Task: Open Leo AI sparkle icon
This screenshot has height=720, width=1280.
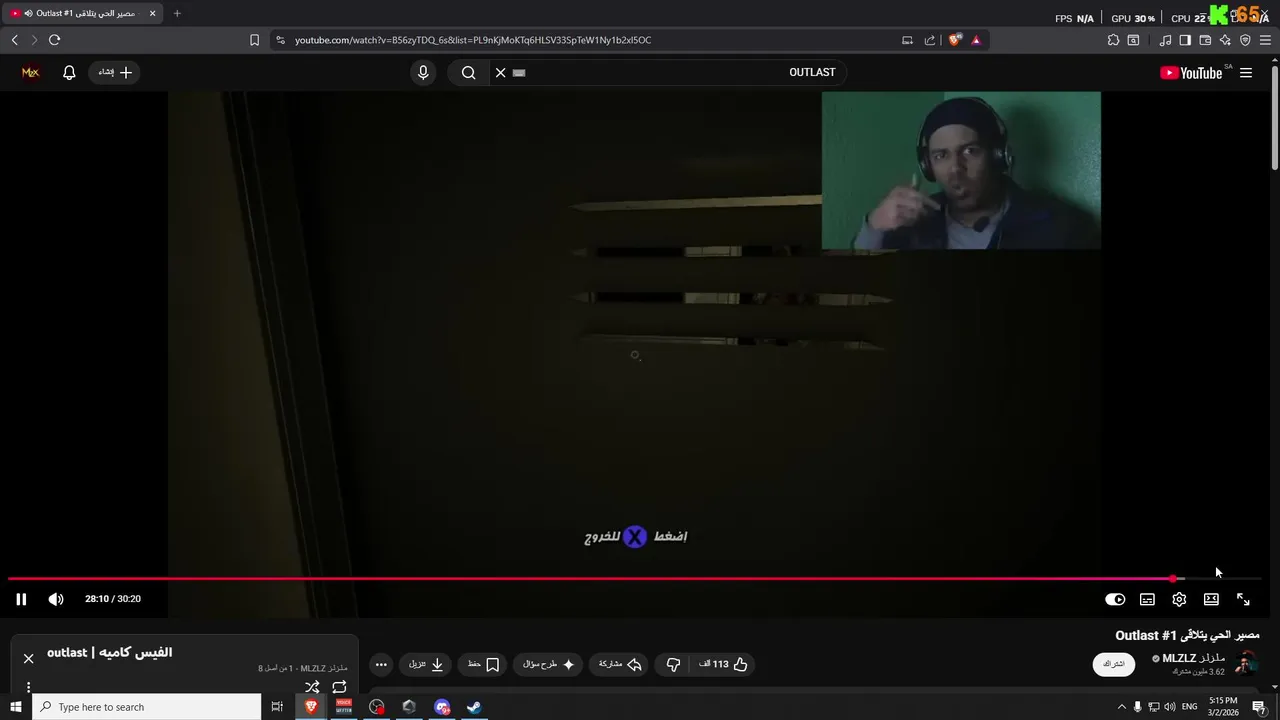Action: click(1225, 40)
